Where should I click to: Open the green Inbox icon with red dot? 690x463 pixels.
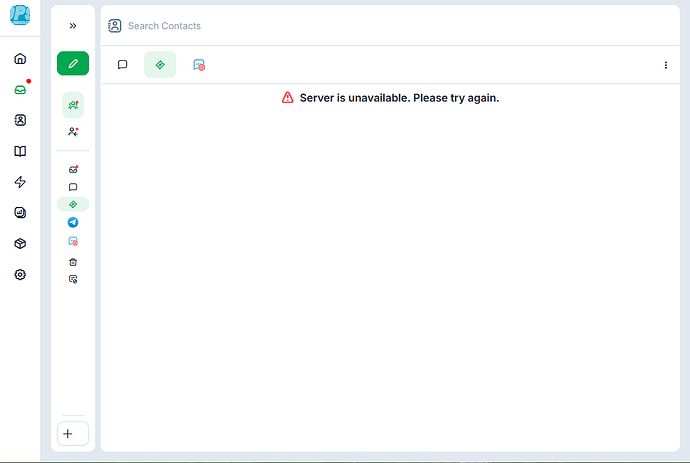(x=20, y=90)
